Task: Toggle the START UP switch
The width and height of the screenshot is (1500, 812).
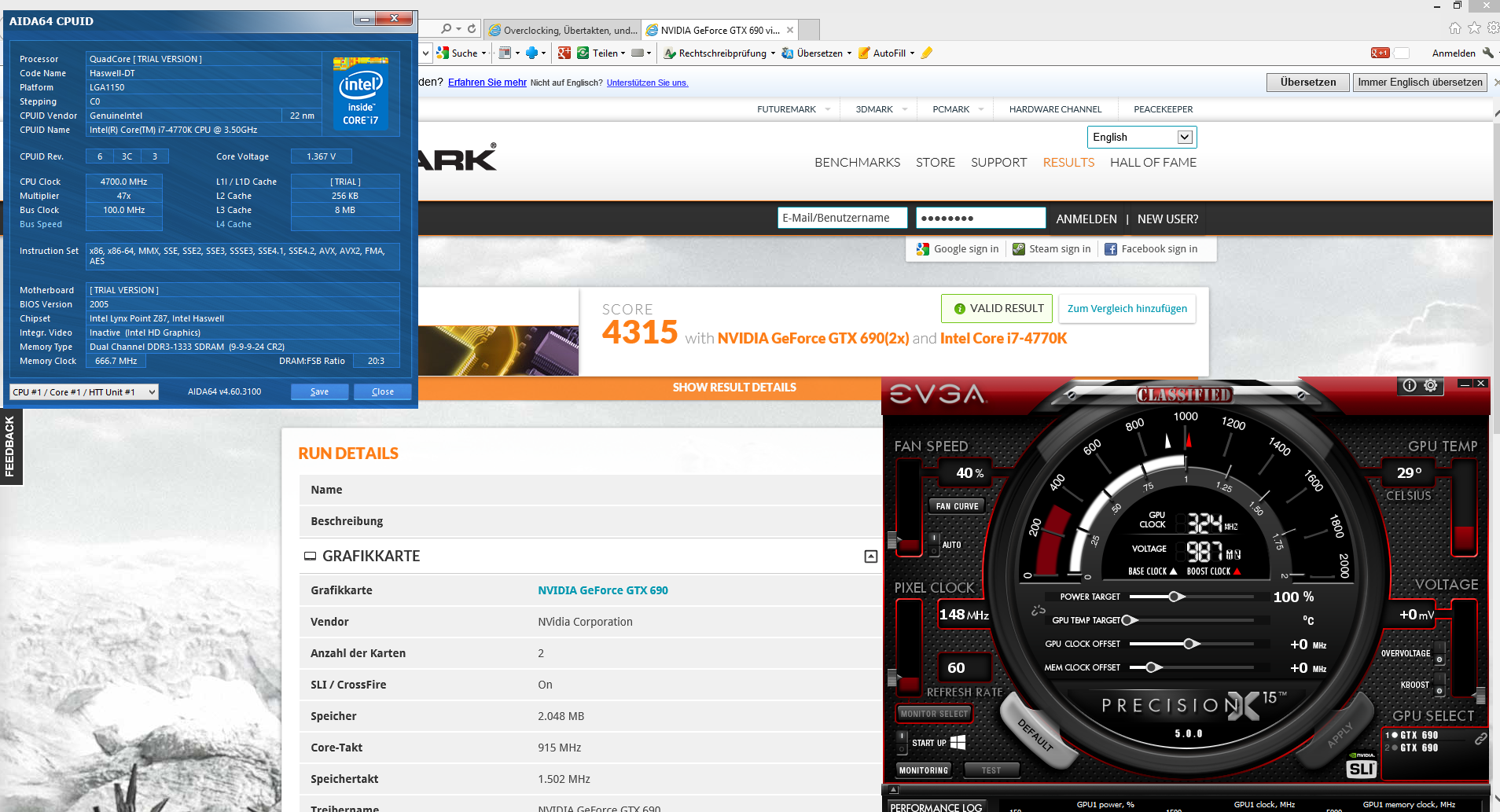Action: [902, 742]
